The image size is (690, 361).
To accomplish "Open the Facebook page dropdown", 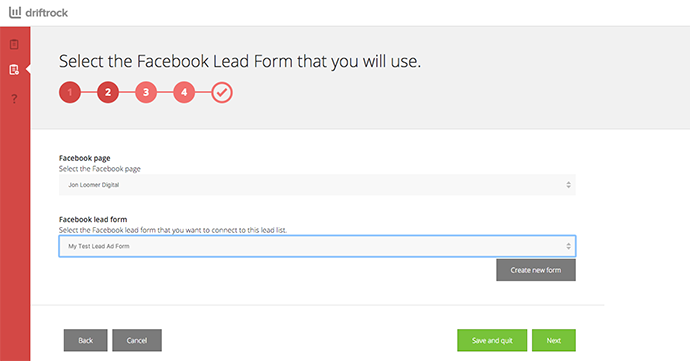I will click(317, 185).
